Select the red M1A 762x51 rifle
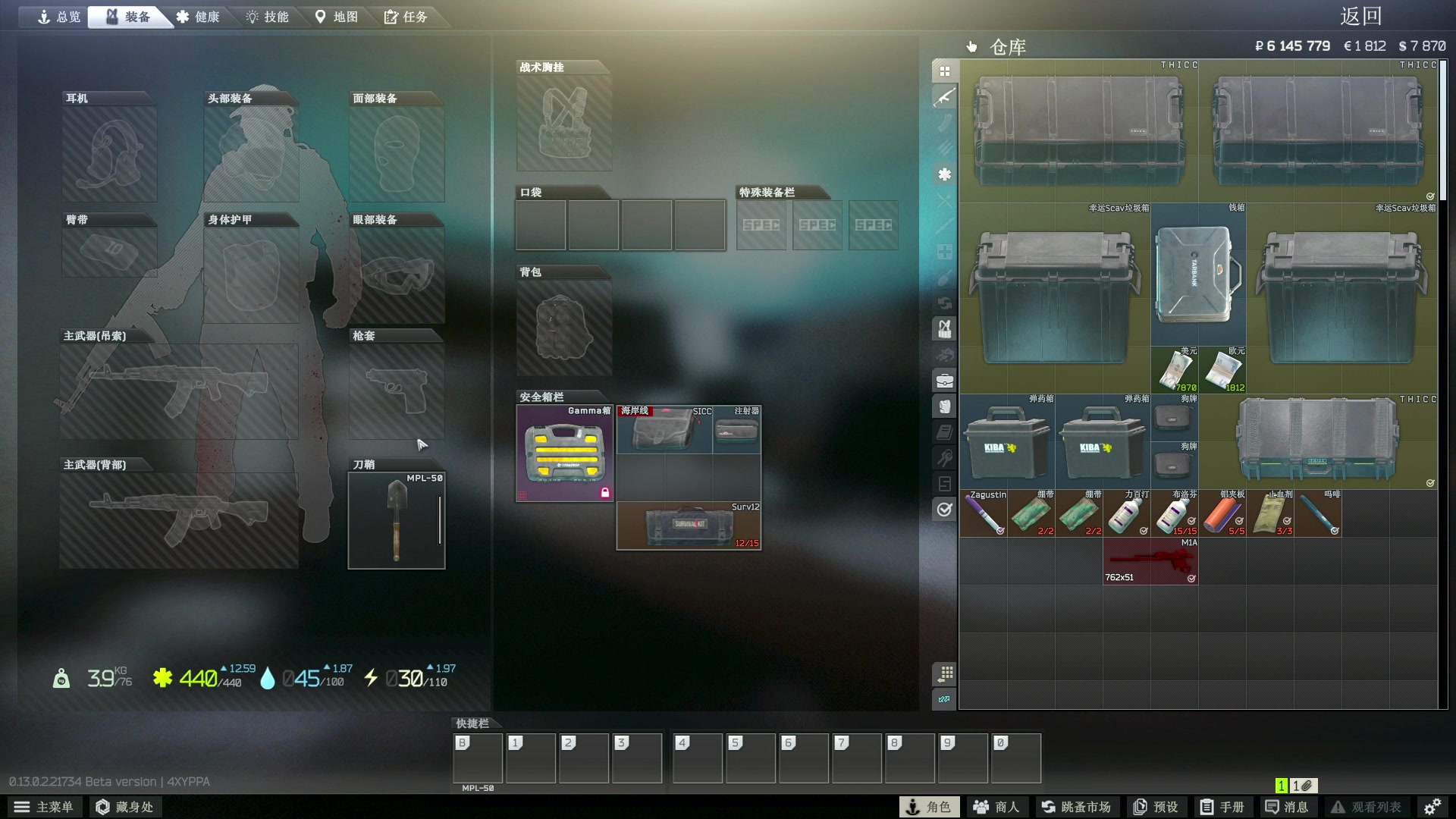The width and height of the screenshot is (1456, 819). pos(1150,561)
